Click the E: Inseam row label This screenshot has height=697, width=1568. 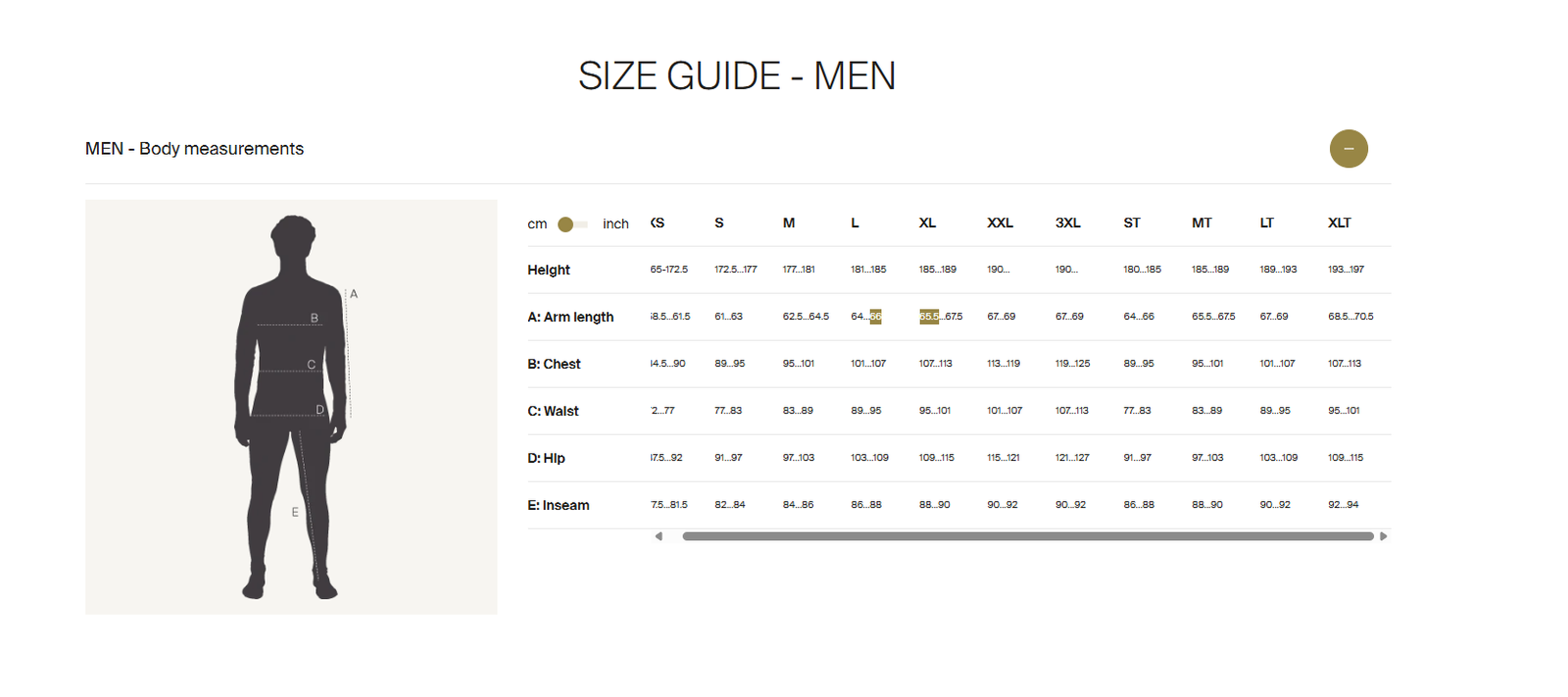559,505
